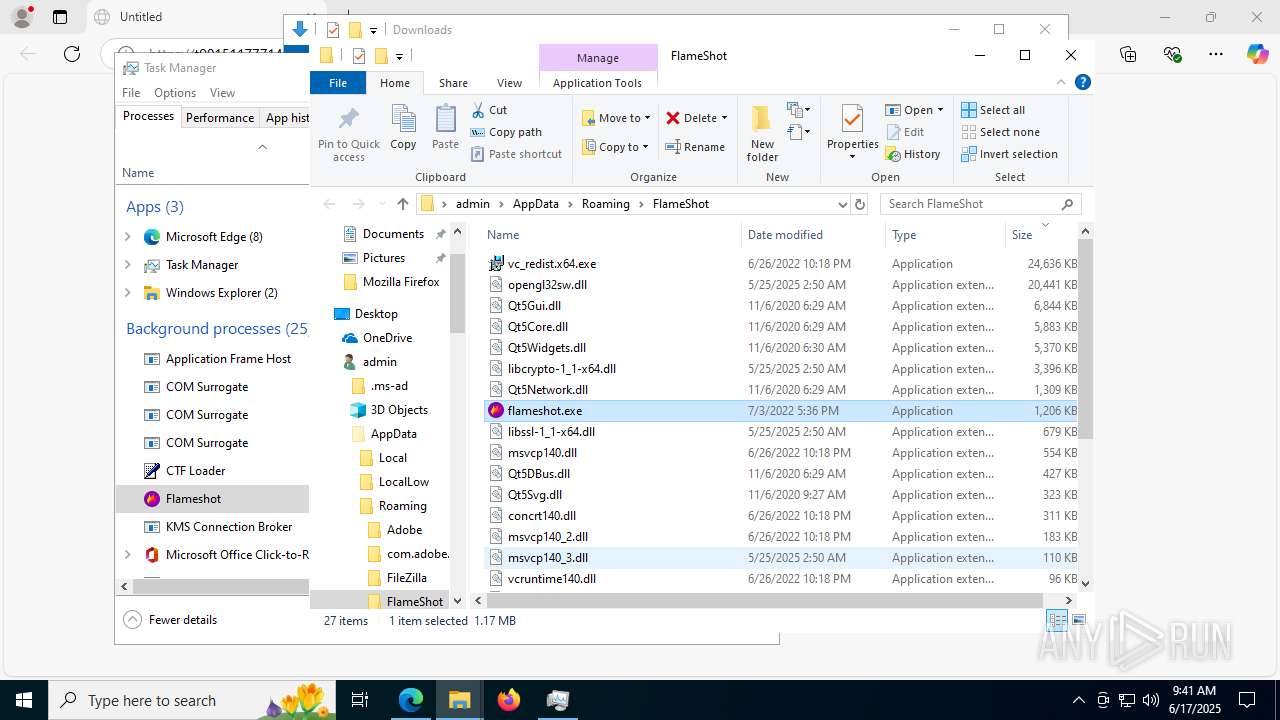Click file list vertical scrollbar
Image resolution: width=1280 pixels, height=720 pixels.
click(x=1085, y=340)
